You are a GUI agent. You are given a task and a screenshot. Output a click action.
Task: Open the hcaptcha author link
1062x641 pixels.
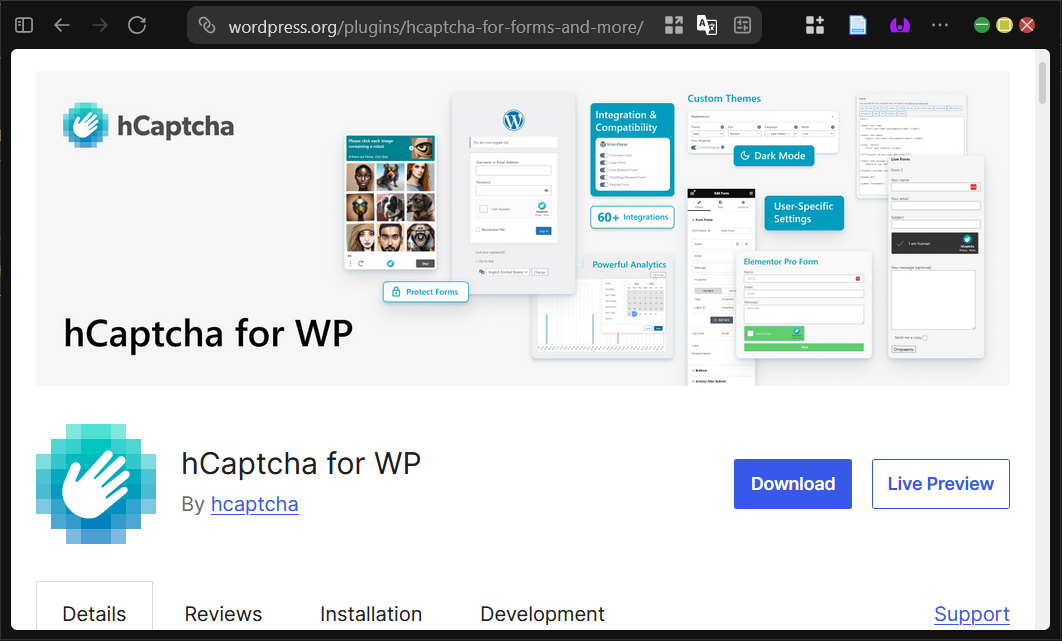(255, 504)
